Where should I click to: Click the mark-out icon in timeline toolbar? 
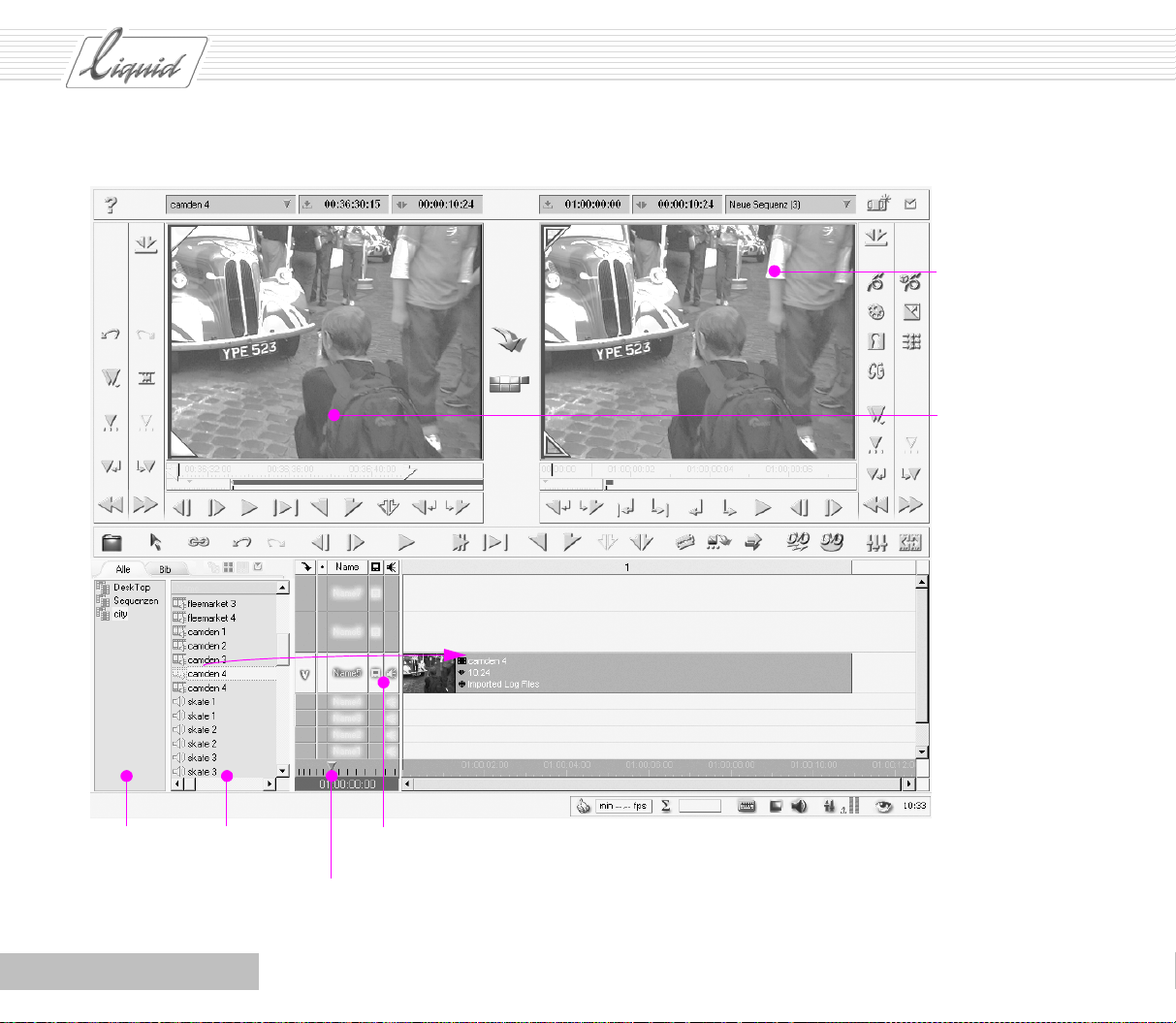[572, 543]
